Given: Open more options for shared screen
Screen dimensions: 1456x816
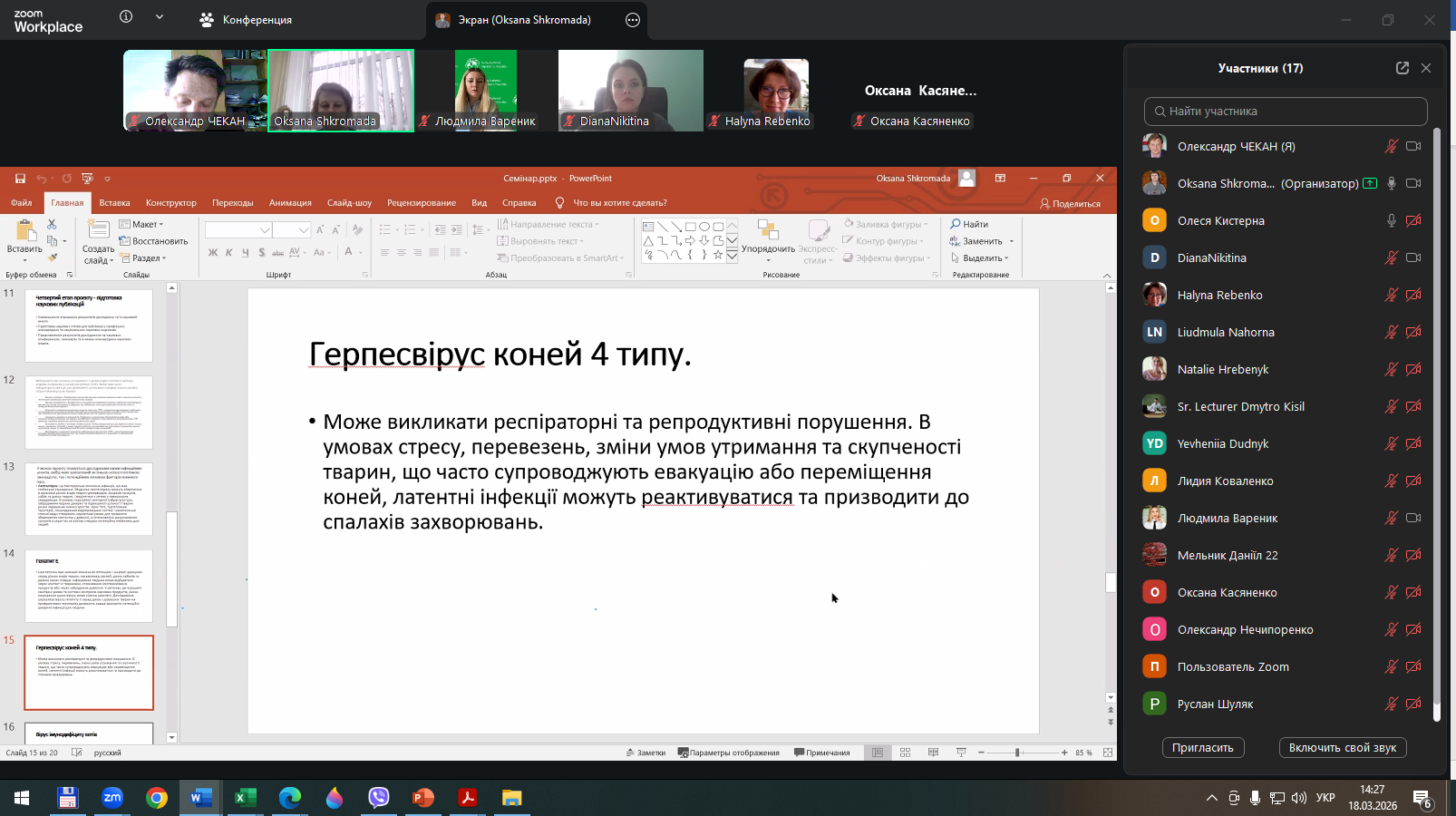Looking at the screenshot, I should click(633, 20).
